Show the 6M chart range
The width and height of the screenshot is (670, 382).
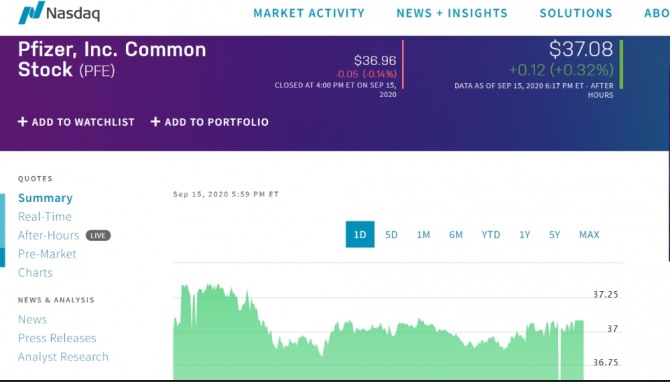456,235
